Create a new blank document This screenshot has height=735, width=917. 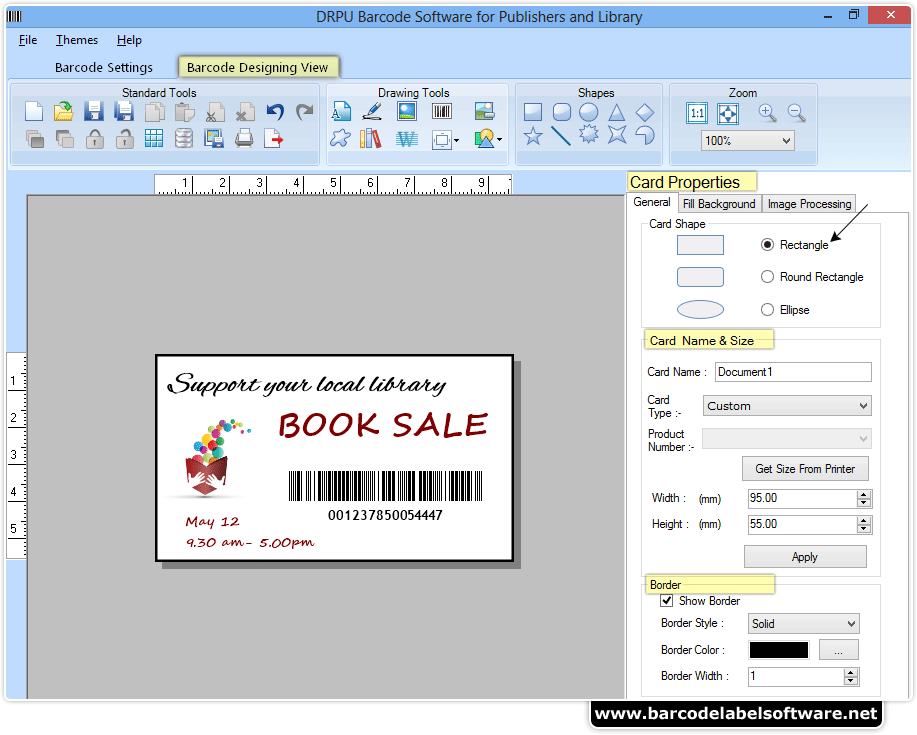pyautogui.click(x=34, y=111)
